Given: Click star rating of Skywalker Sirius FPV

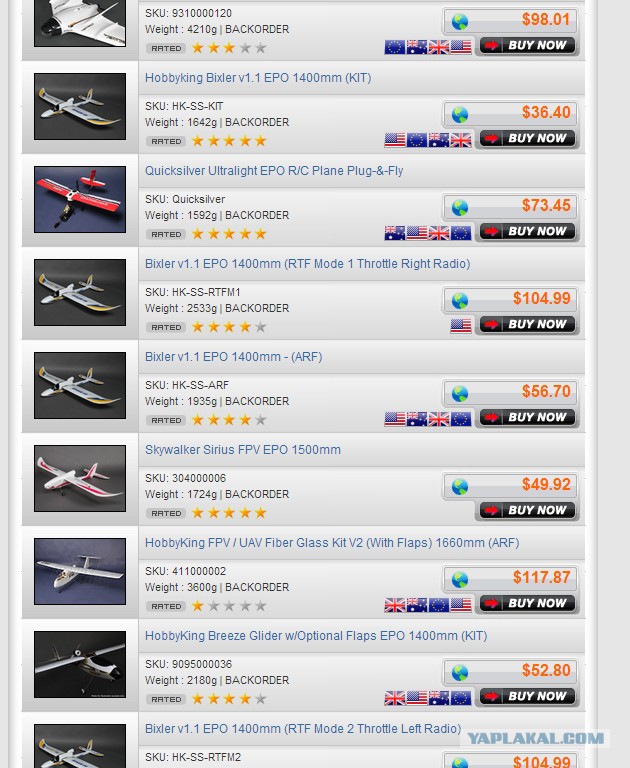Looking at the screenshot, I should pos(229,513).
